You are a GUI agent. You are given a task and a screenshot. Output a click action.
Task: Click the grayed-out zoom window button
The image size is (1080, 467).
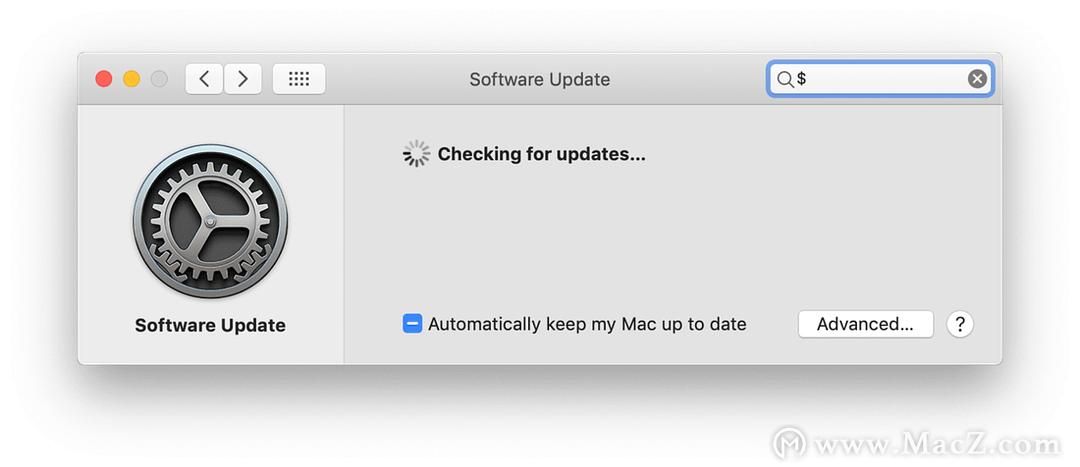(159, 79)
